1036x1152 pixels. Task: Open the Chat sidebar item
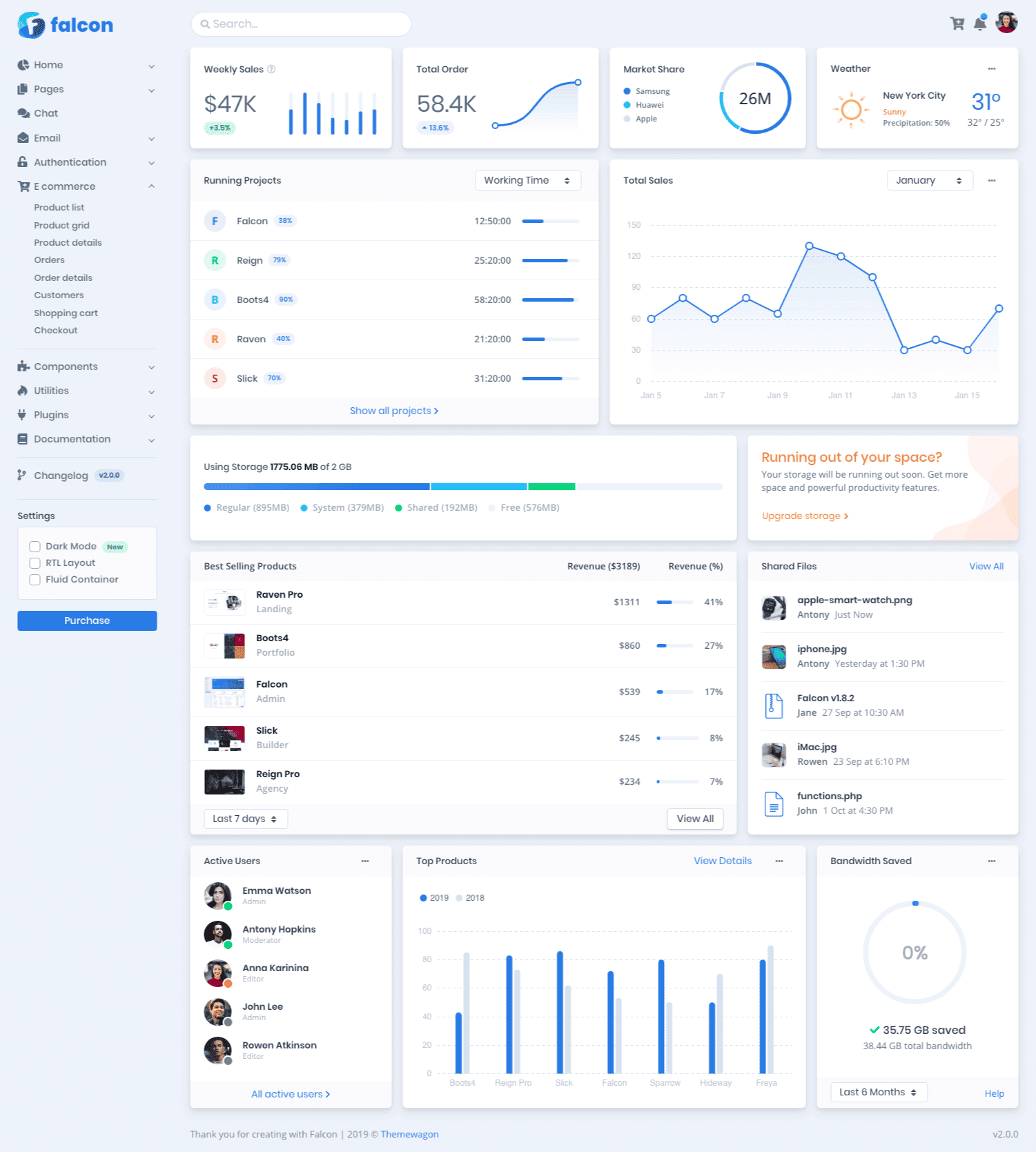(46, 113)
